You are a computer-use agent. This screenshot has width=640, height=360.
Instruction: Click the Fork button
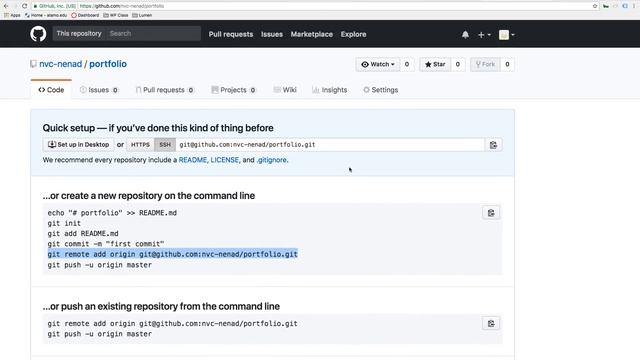click(x=485, y=64)
